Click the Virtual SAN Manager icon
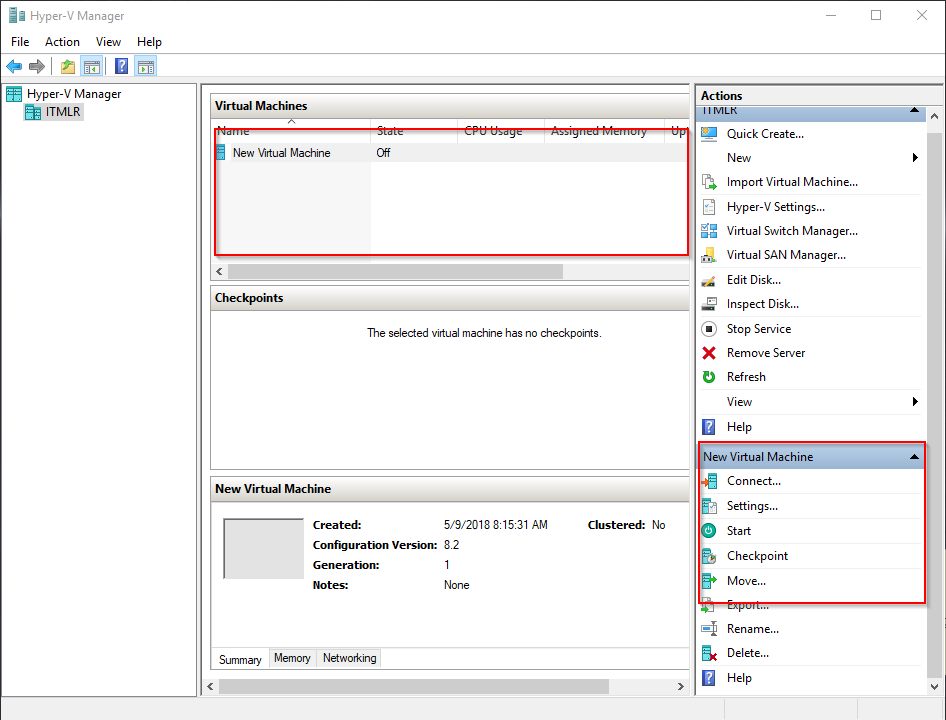 [709, 255]
